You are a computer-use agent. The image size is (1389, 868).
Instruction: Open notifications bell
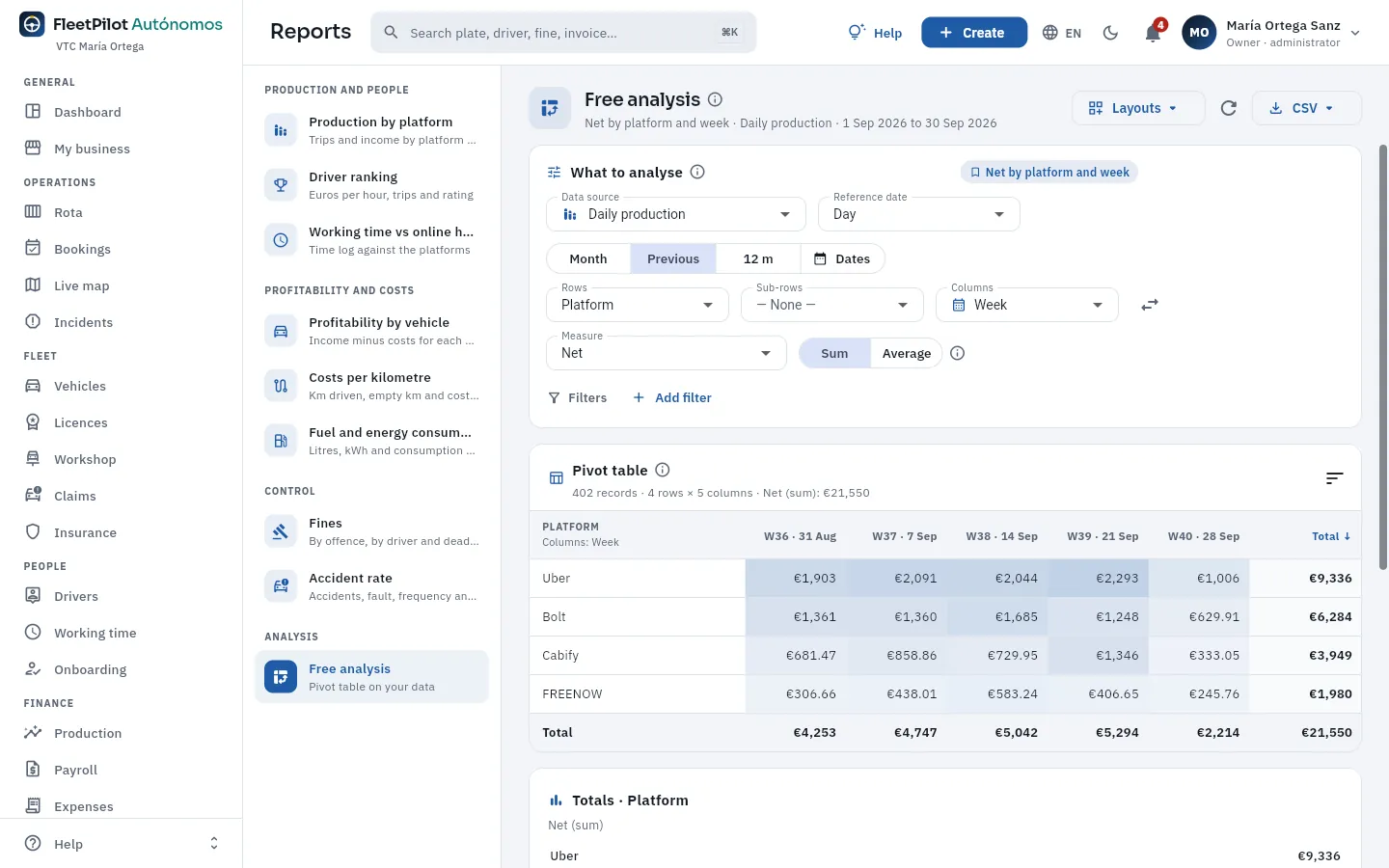pyautogui.click(x=1153, y=33)
